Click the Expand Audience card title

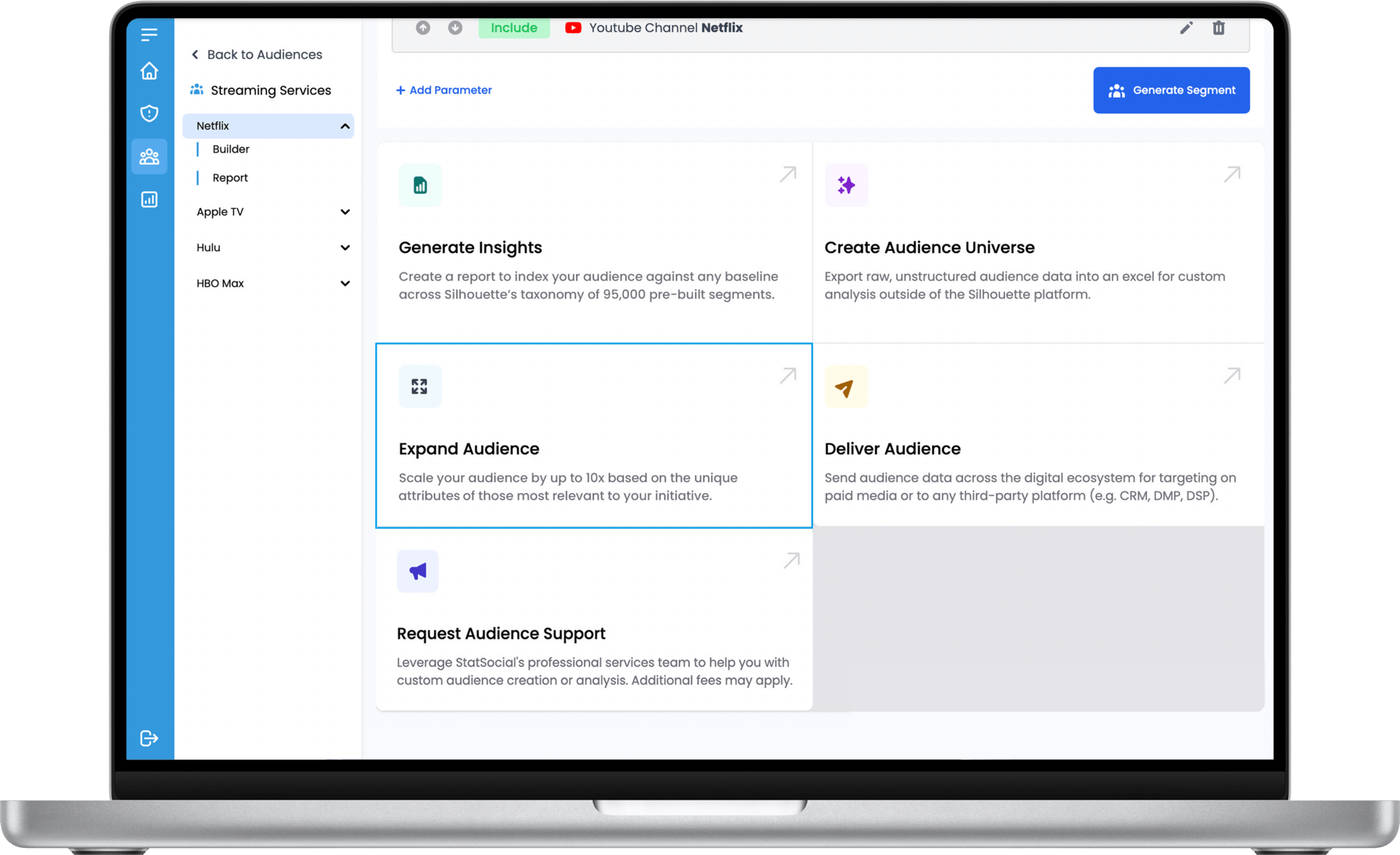pyautogui.click(x=469, y=449)
